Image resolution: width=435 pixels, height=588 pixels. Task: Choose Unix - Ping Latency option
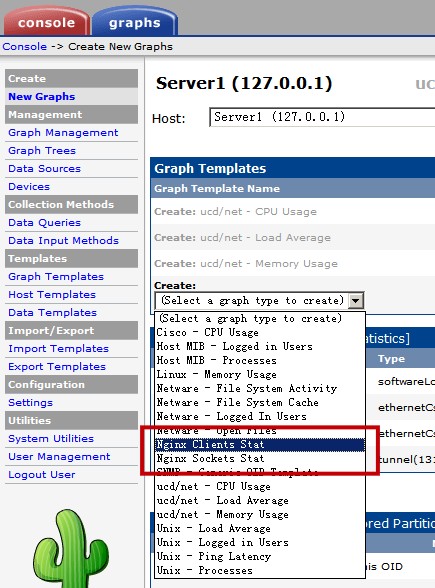pyautogui.click(x=260, y=556)
